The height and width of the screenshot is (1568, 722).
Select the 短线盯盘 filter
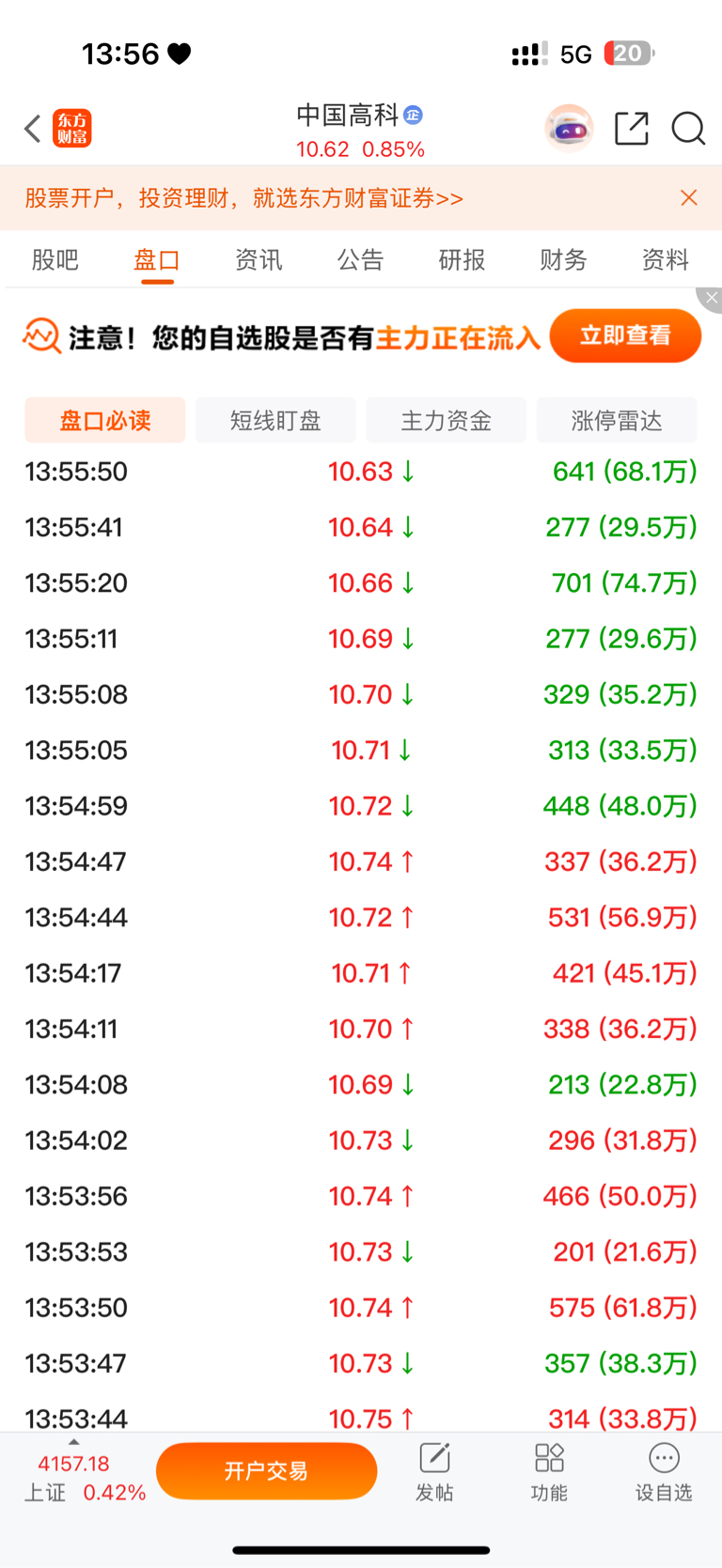(275, 420)
